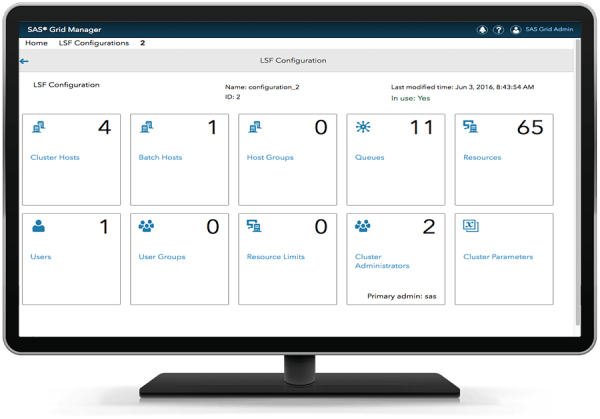The image size is (600, 419).
Task: Click the Resource Limits tile icon
Action: 256,227
